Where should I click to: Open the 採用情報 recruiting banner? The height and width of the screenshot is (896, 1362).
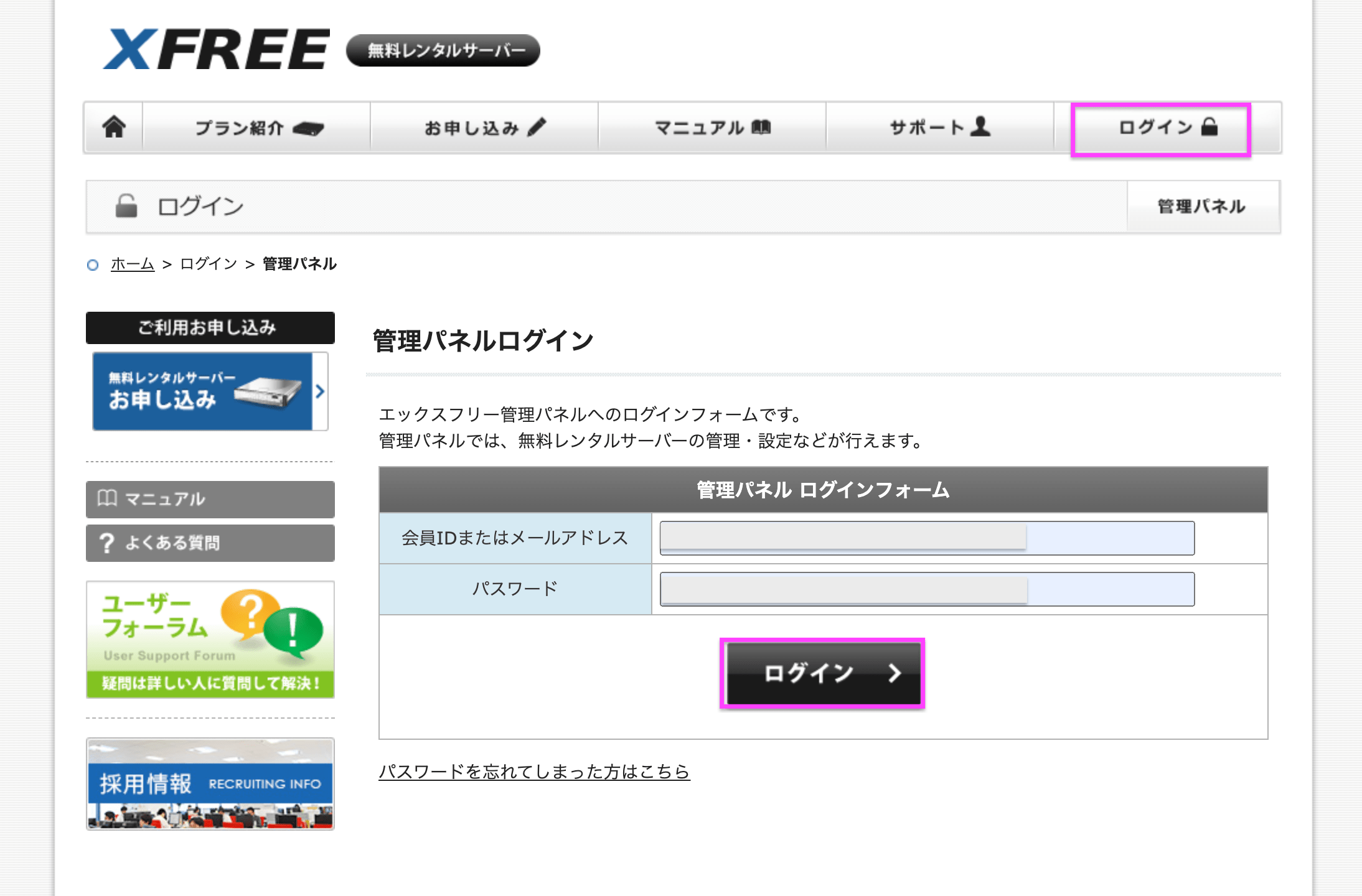(210, 783)
